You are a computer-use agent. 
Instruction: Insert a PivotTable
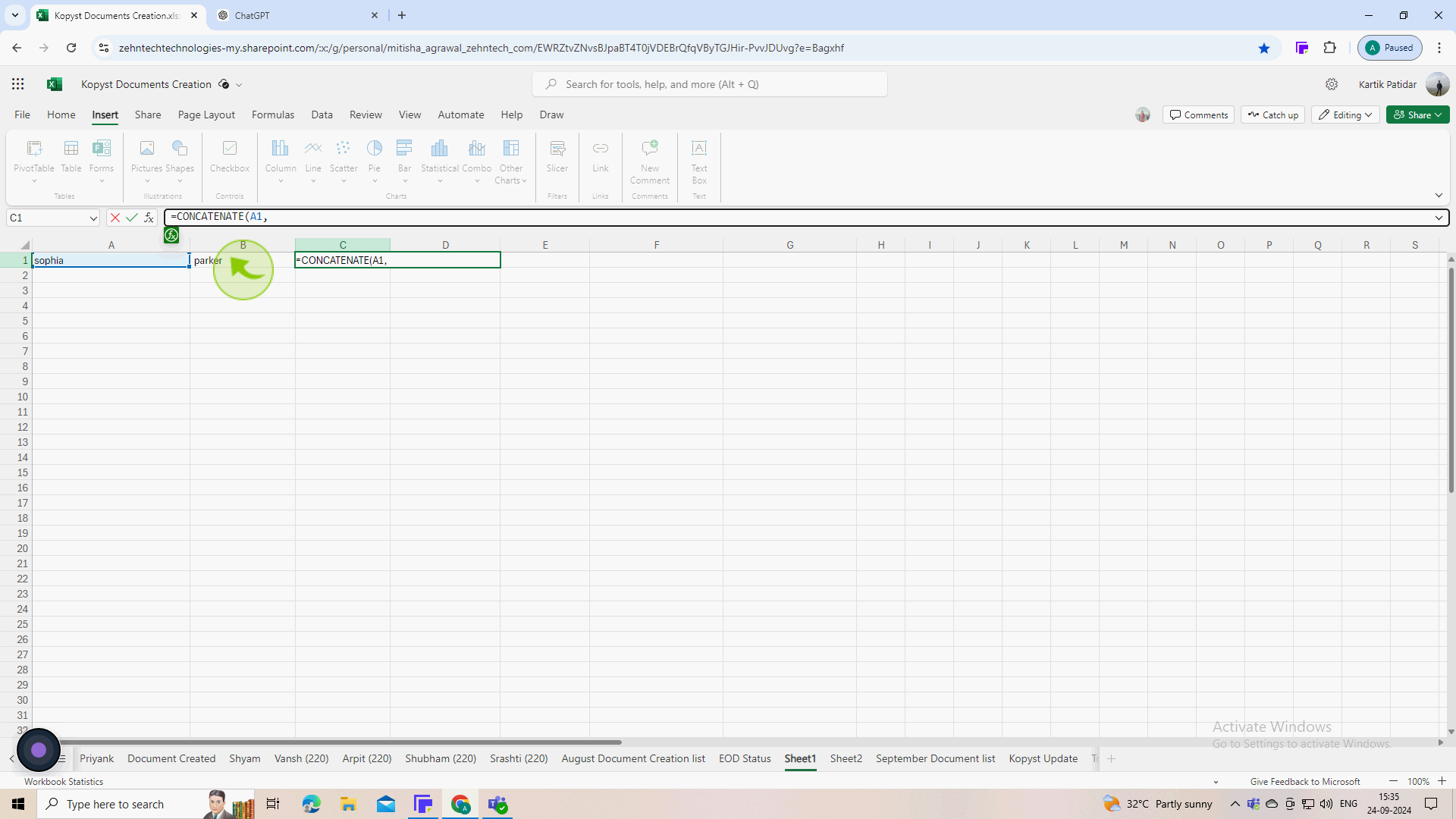pos(34,161)
